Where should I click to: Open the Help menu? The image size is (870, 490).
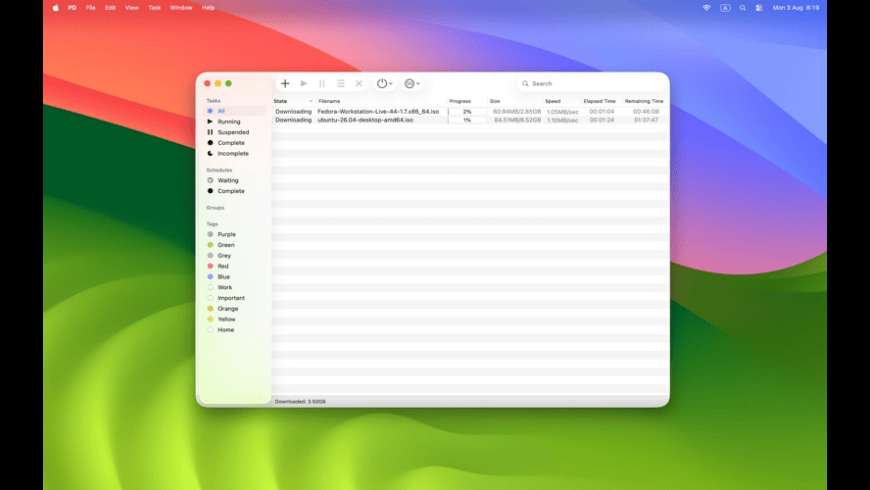[208, 8]
